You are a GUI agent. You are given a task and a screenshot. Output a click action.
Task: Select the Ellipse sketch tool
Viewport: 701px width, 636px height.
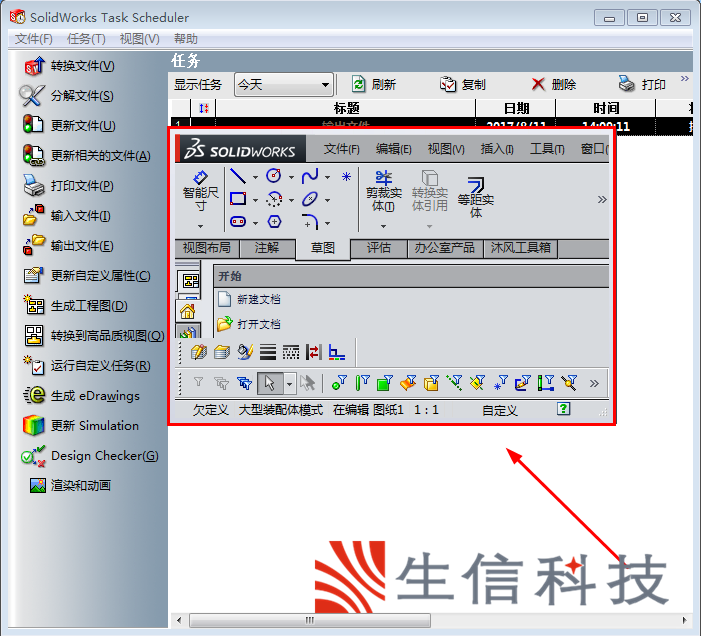click(310, 199)
